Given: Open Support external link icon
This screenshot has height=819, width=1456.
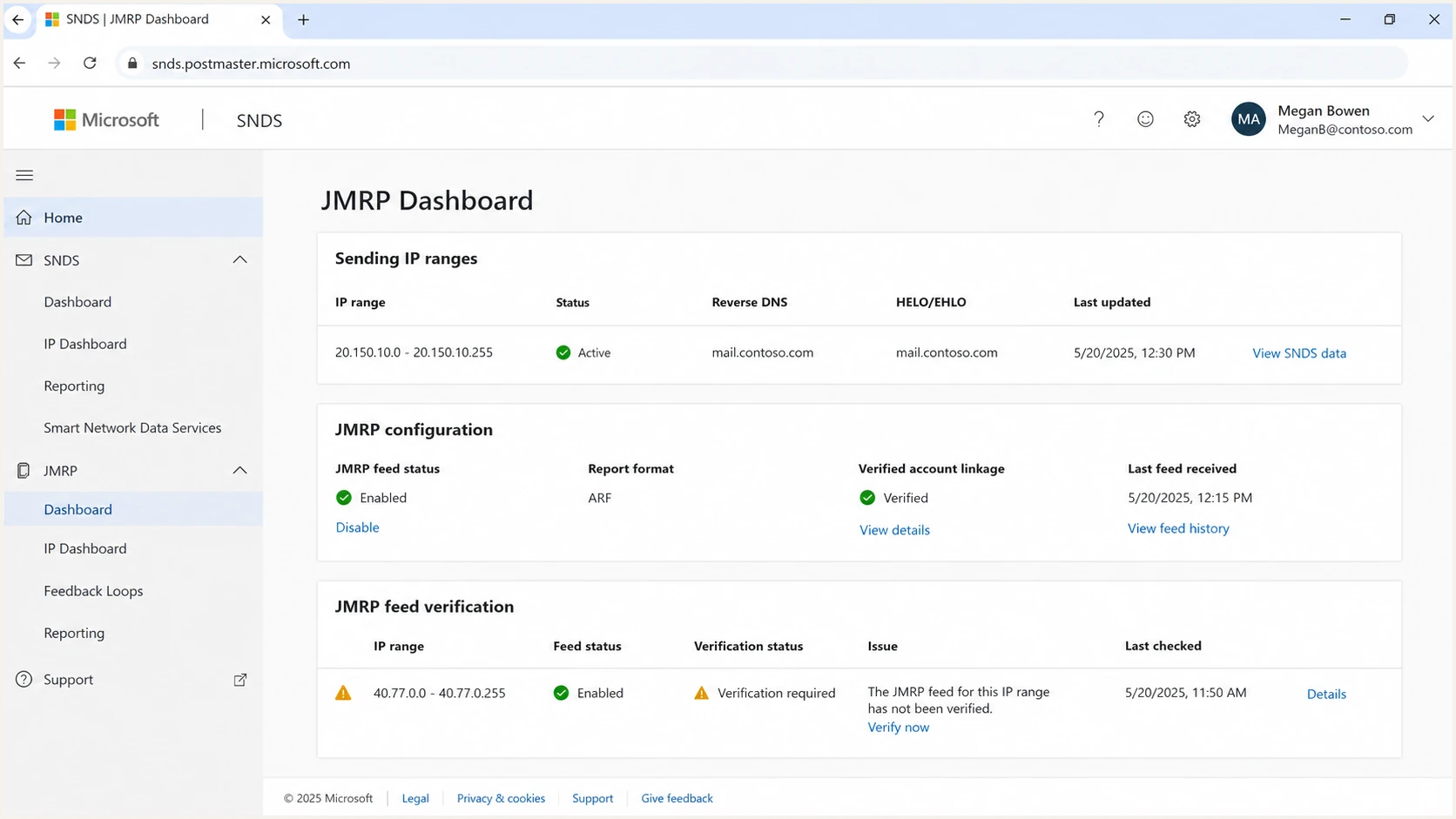Looking at the screenshot, I should (x=240, y=680).
